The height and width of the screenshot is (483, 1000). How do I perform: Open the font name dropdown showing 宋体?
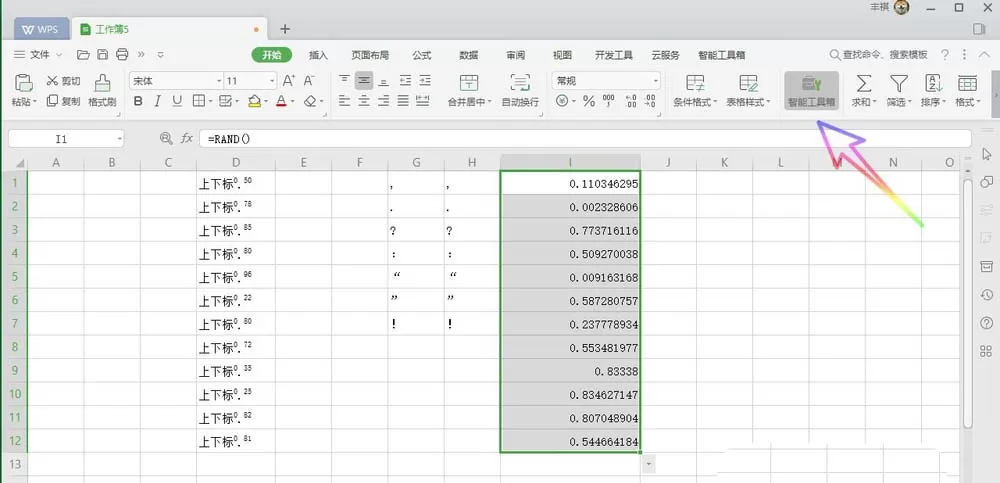coord(176,81)
